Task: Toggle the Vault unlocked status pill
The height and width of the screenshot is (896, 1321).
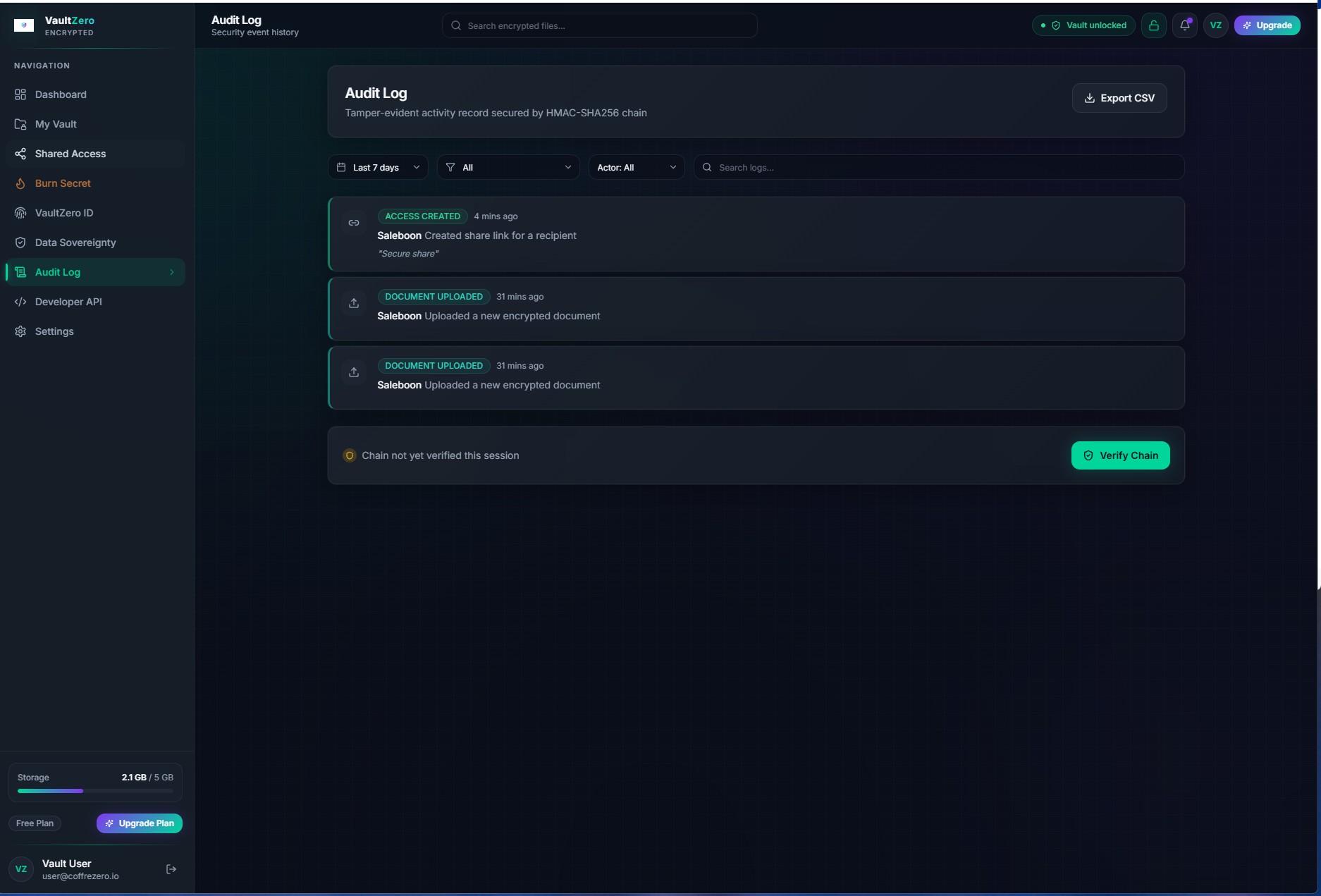Action: [1083, 25]
